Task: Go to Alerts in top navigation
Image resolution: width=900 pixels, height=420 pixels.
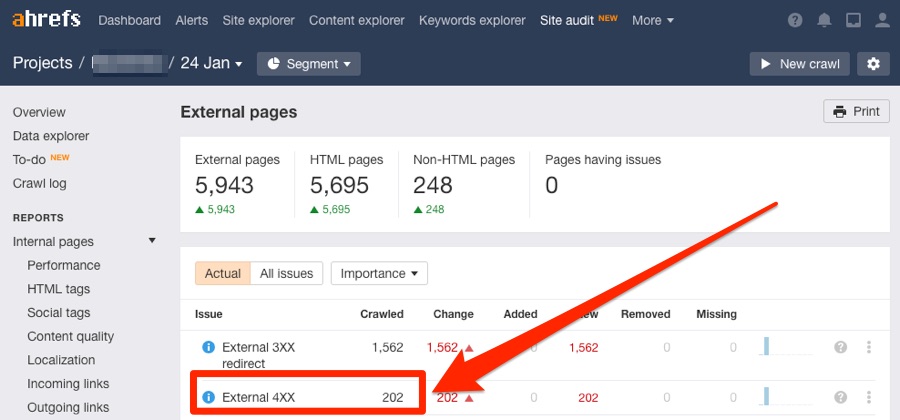Action: point(192,21)
